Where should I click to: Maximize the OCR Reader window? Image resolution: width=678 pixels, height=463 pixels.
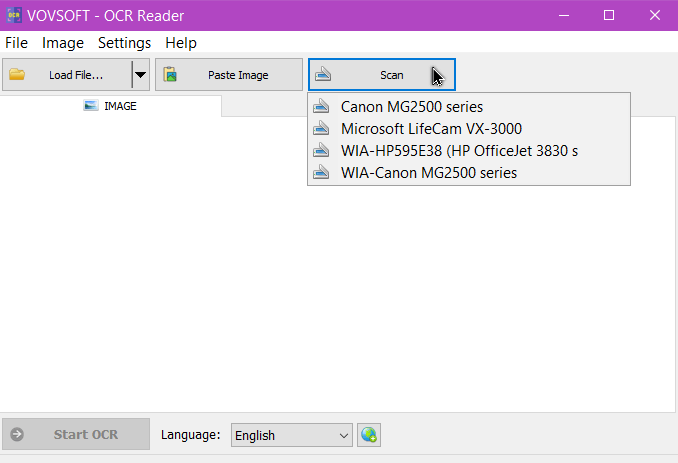click(609, 15)
